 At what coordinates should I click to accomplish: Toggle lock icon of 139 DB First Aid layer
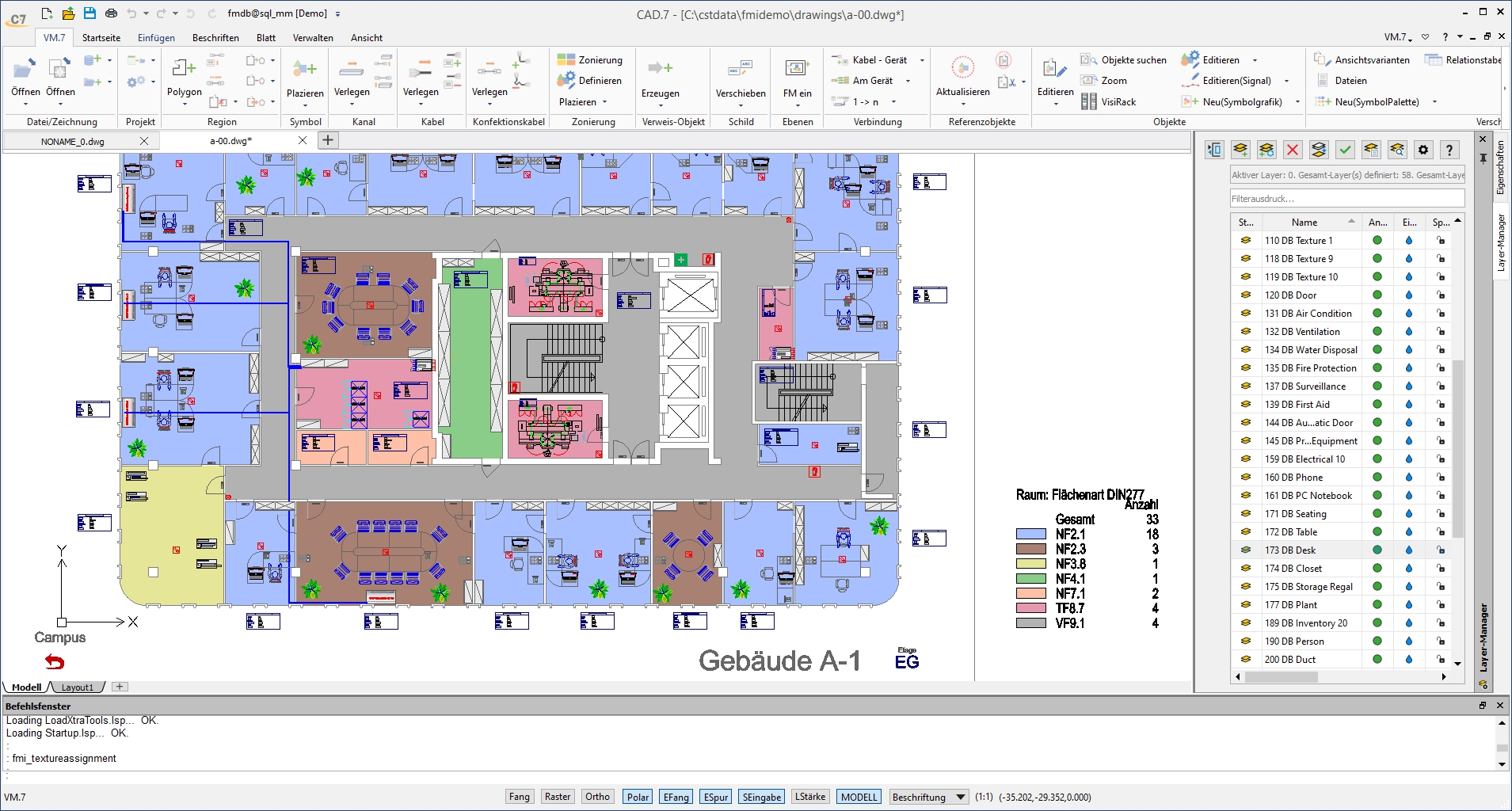(1441, 404)
